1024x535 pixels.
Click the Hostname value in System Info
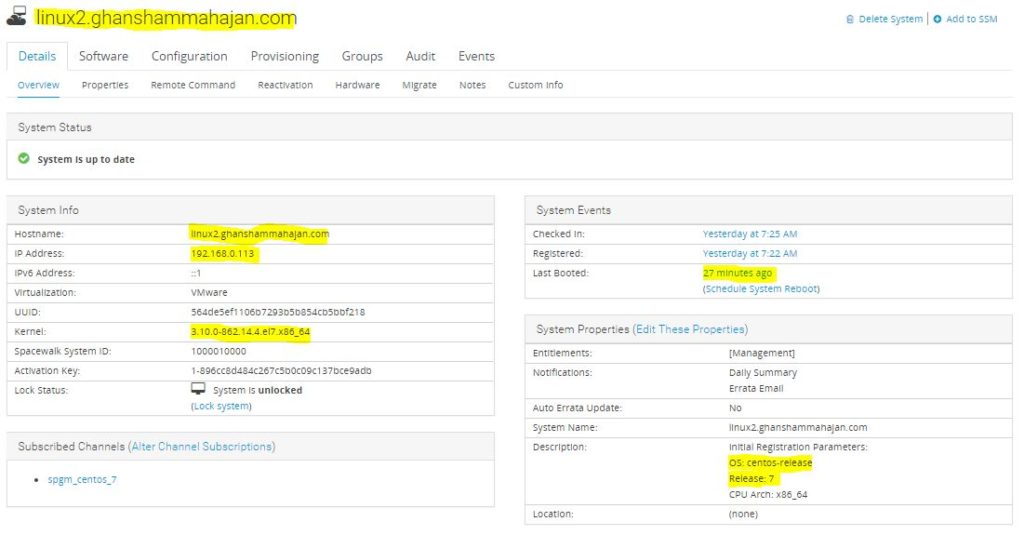pyautogui.click(x=259, y=234)
